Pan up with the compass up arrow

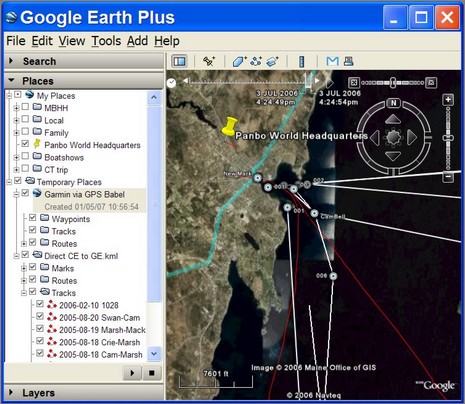(x=393, y=119)
